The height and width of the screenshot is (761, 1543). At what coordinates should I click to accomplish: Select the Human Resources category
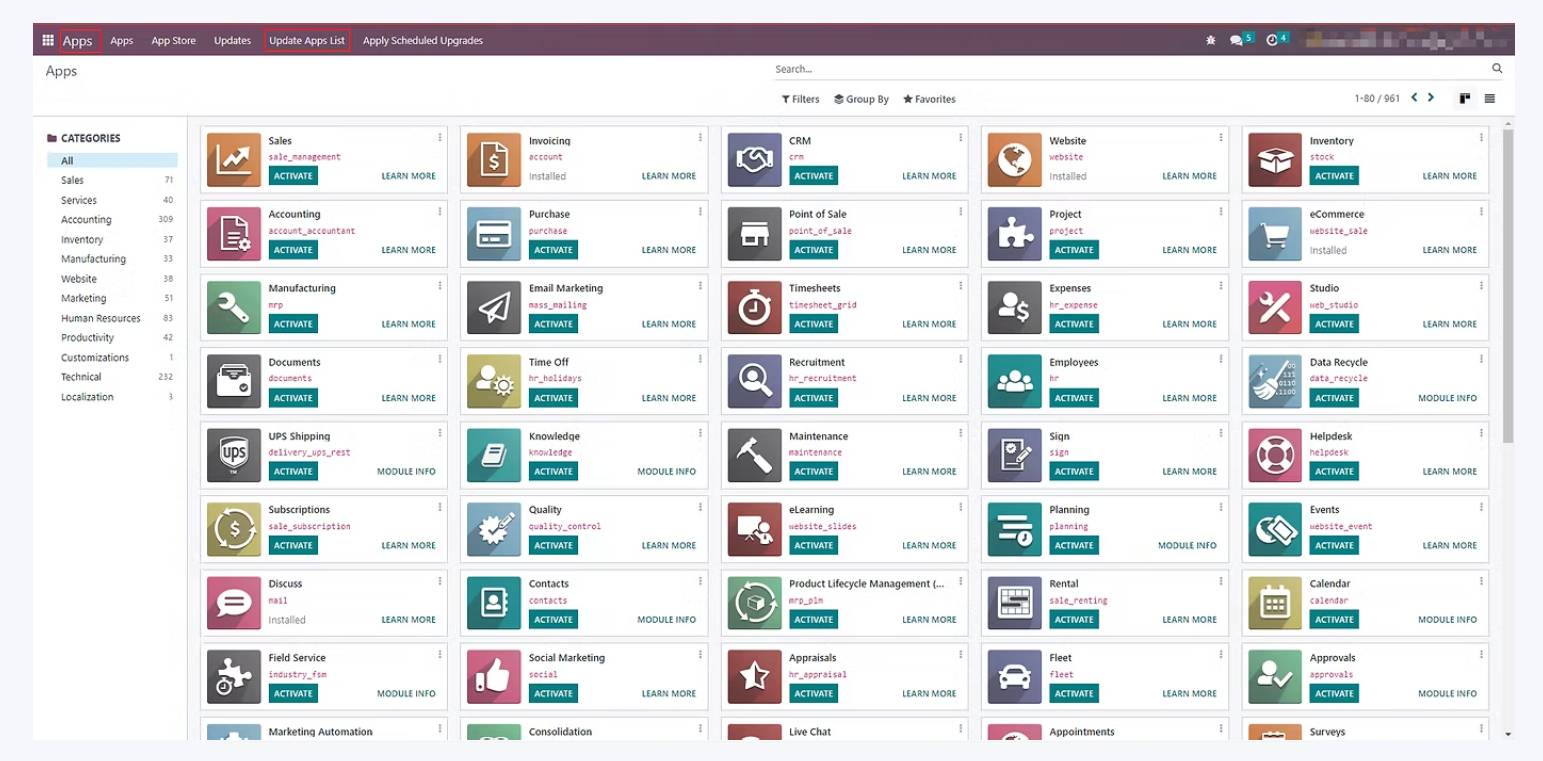(x=112, y=318)
